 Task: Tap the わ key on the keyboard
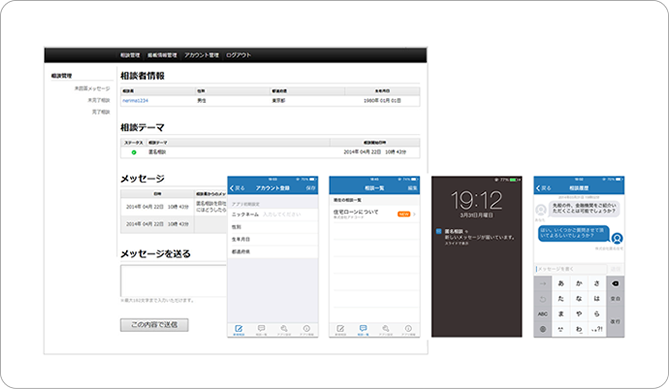point(579,329)
